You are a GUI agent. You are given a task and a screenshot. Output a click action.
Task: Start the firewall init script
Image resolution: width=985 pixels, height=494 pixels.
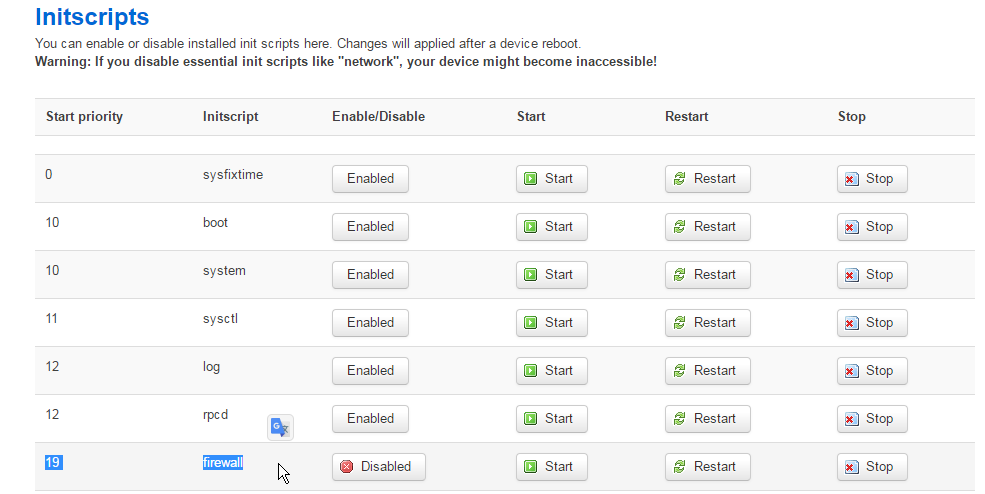click(x=551, y=467)
